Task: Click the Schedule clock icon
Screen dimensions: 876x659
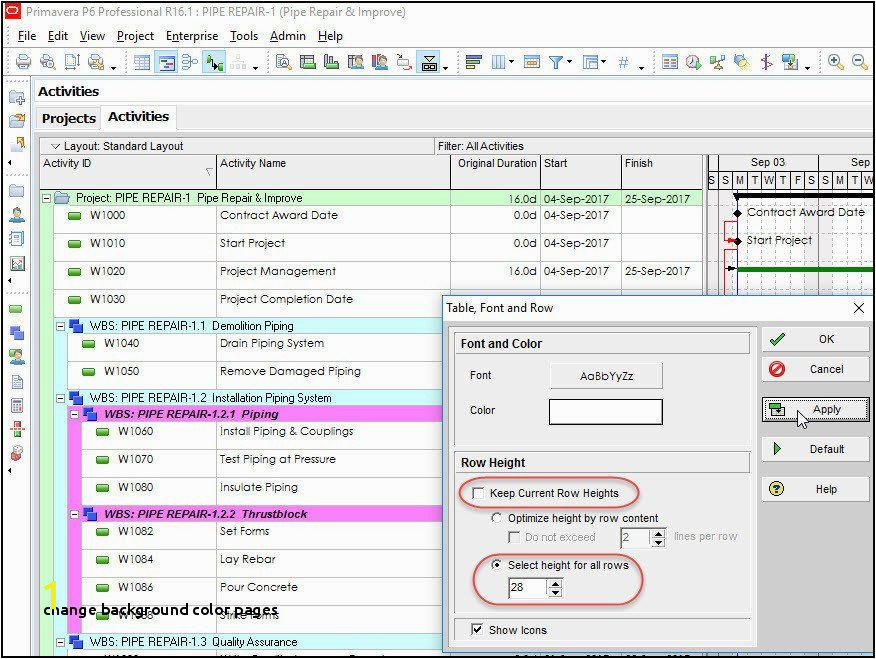Action: pos(694,62)
